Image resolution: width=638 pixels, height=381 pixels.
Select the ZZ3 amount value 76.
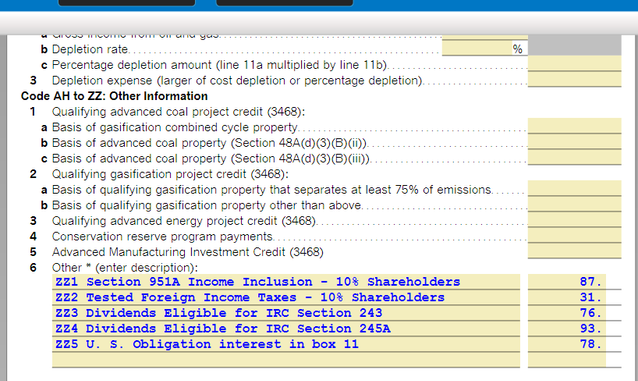[x=567, y=313]
